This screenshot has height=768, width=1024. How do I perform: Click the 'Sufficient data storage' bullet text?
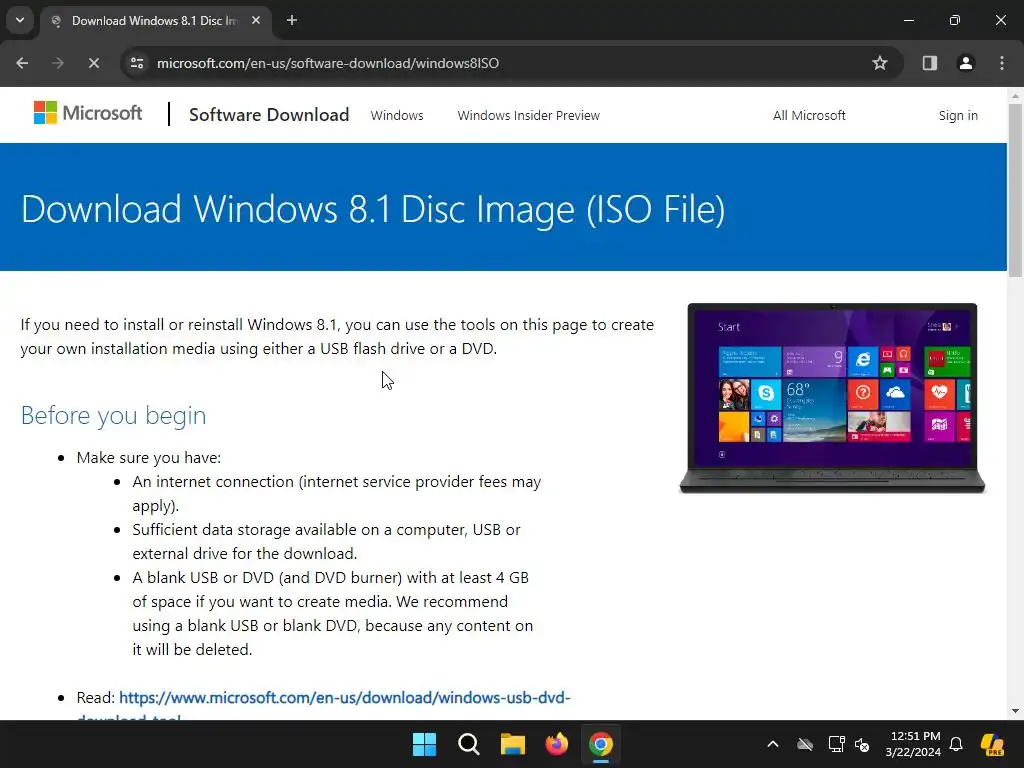tap(327, 541)
